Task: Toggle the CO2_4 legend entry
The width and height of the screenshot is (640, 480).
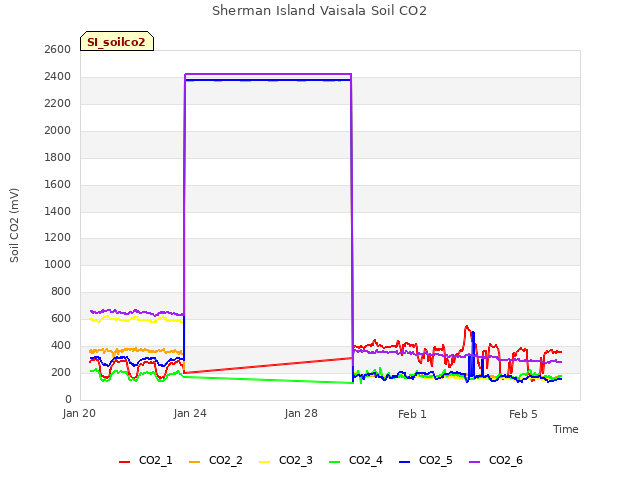Action: (x=356, y=461)
